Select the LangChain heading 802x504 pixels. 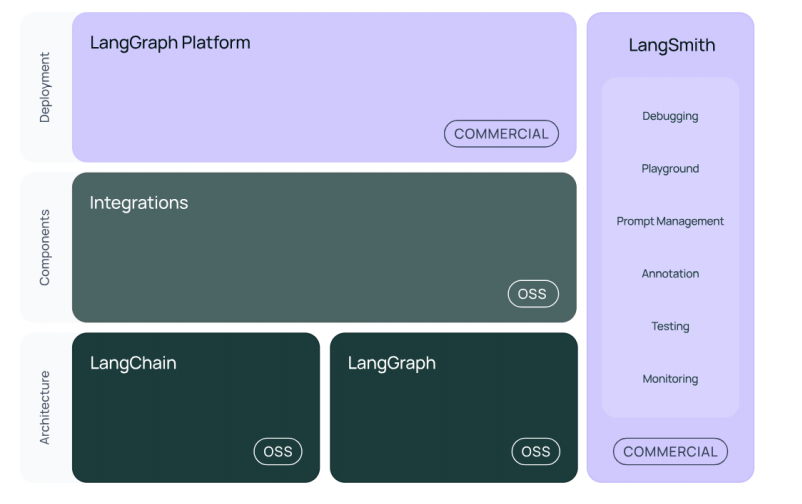pos(133,363)
